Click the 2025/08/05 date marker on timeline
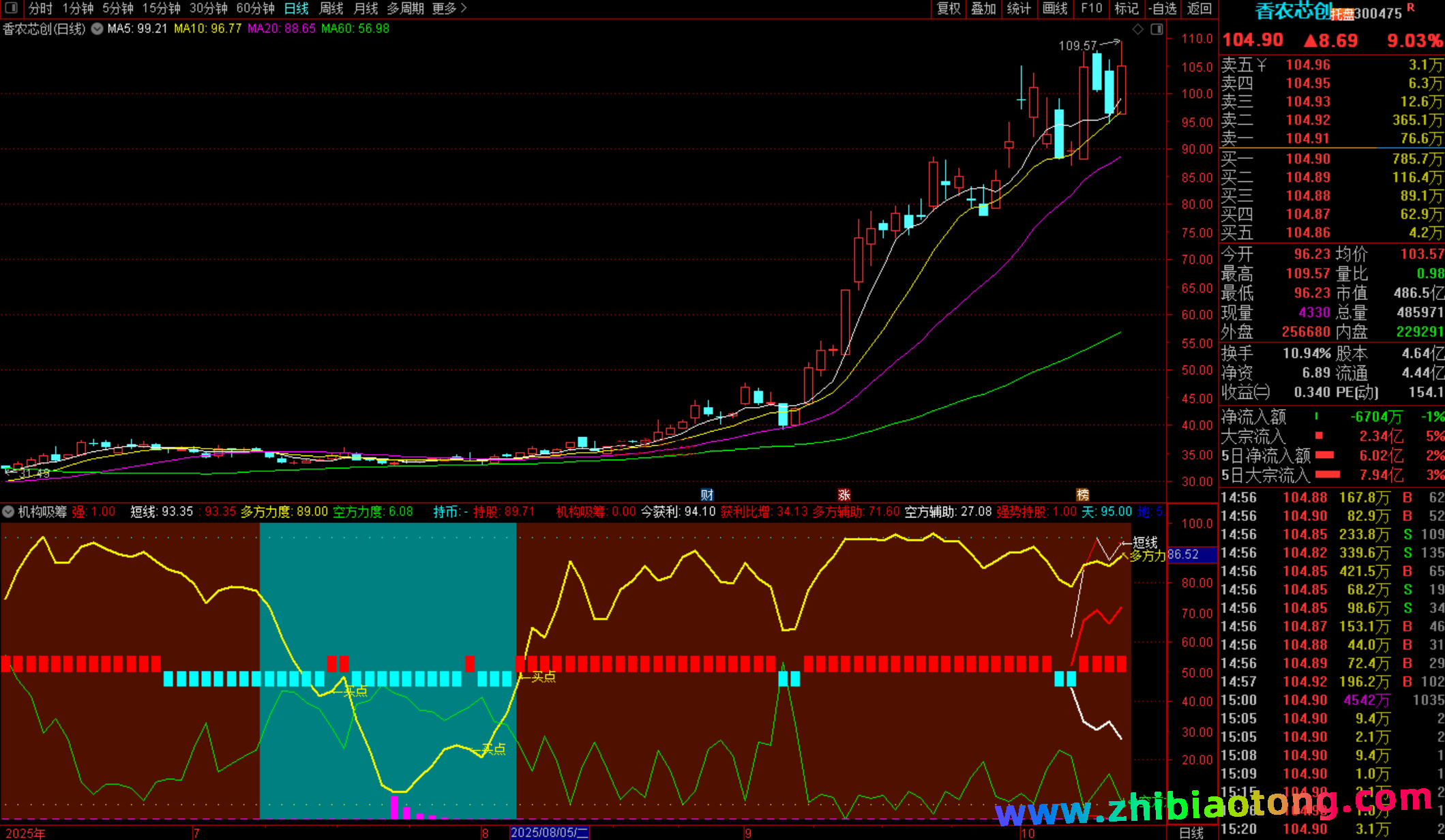Viewport: 1445px width, 840px height. [x=549, y=832]
